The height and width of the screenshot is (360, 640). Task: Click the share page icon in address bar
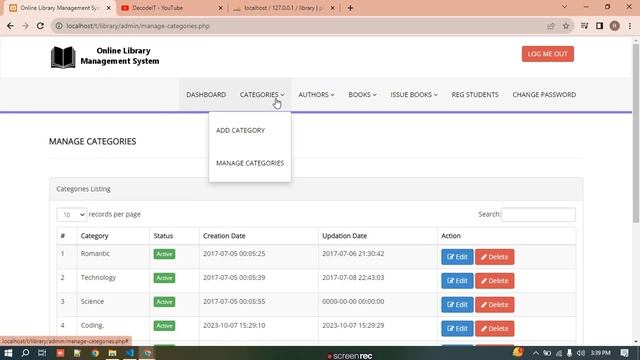551,26
